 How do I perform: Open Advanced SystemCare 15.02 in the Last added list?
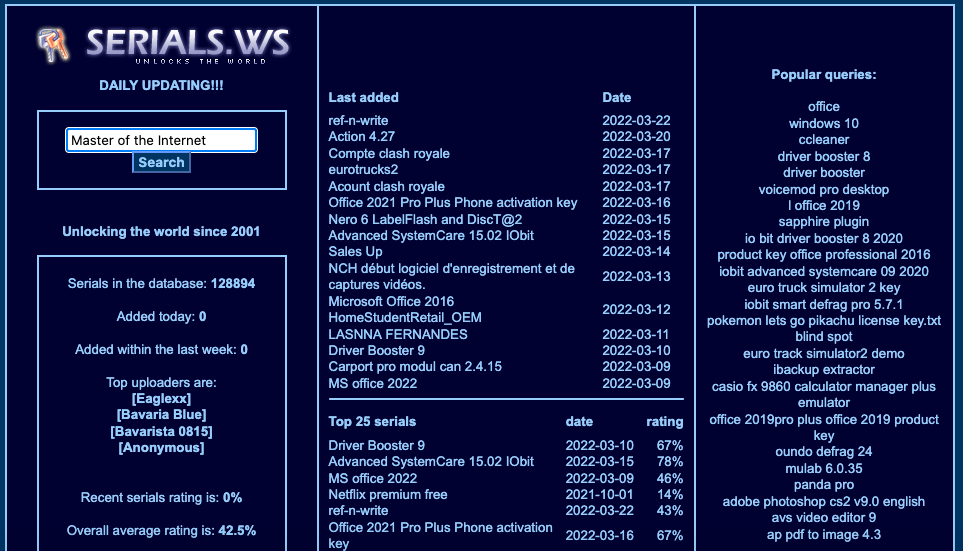coord(431,235)
